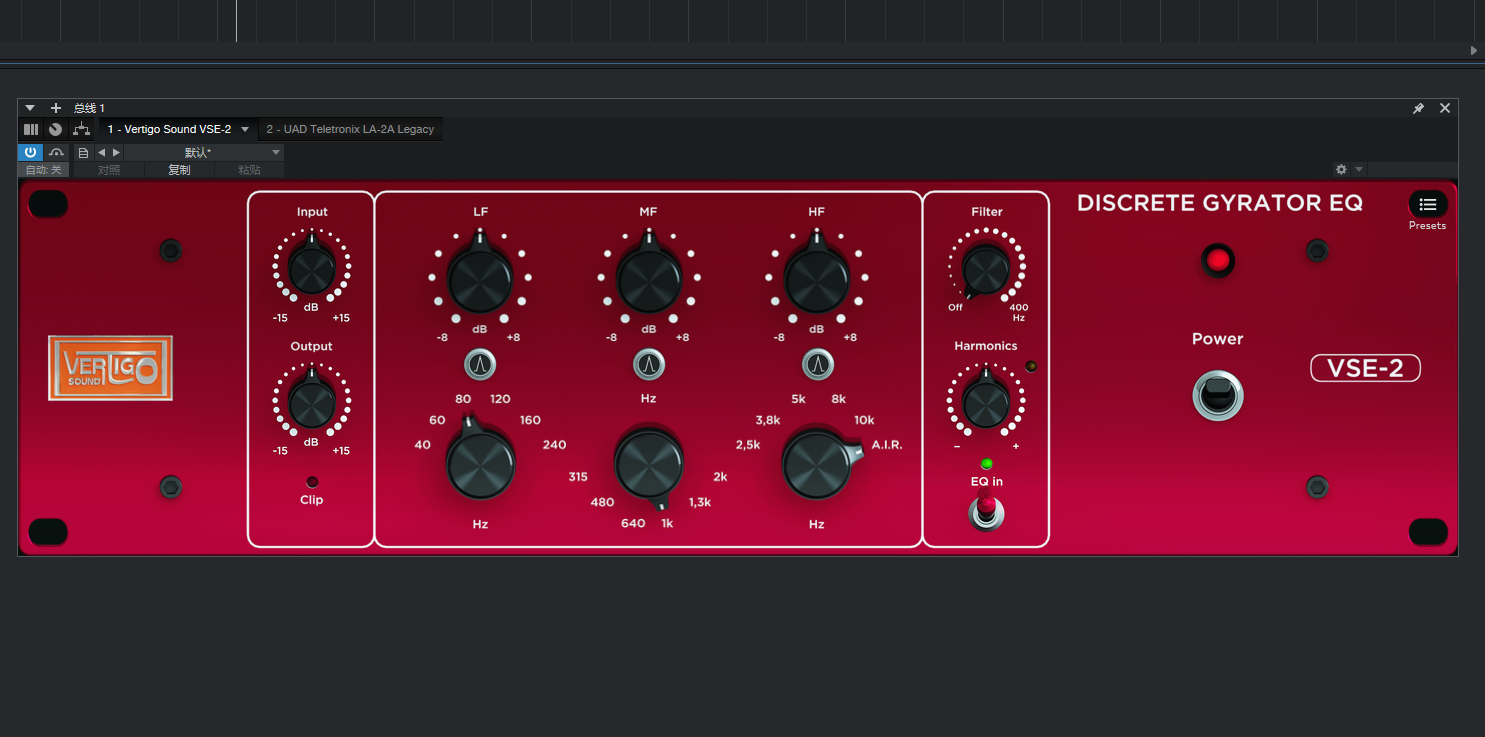
Task: Set MF frequency to 1,3k
Action: tap(700, 502)
